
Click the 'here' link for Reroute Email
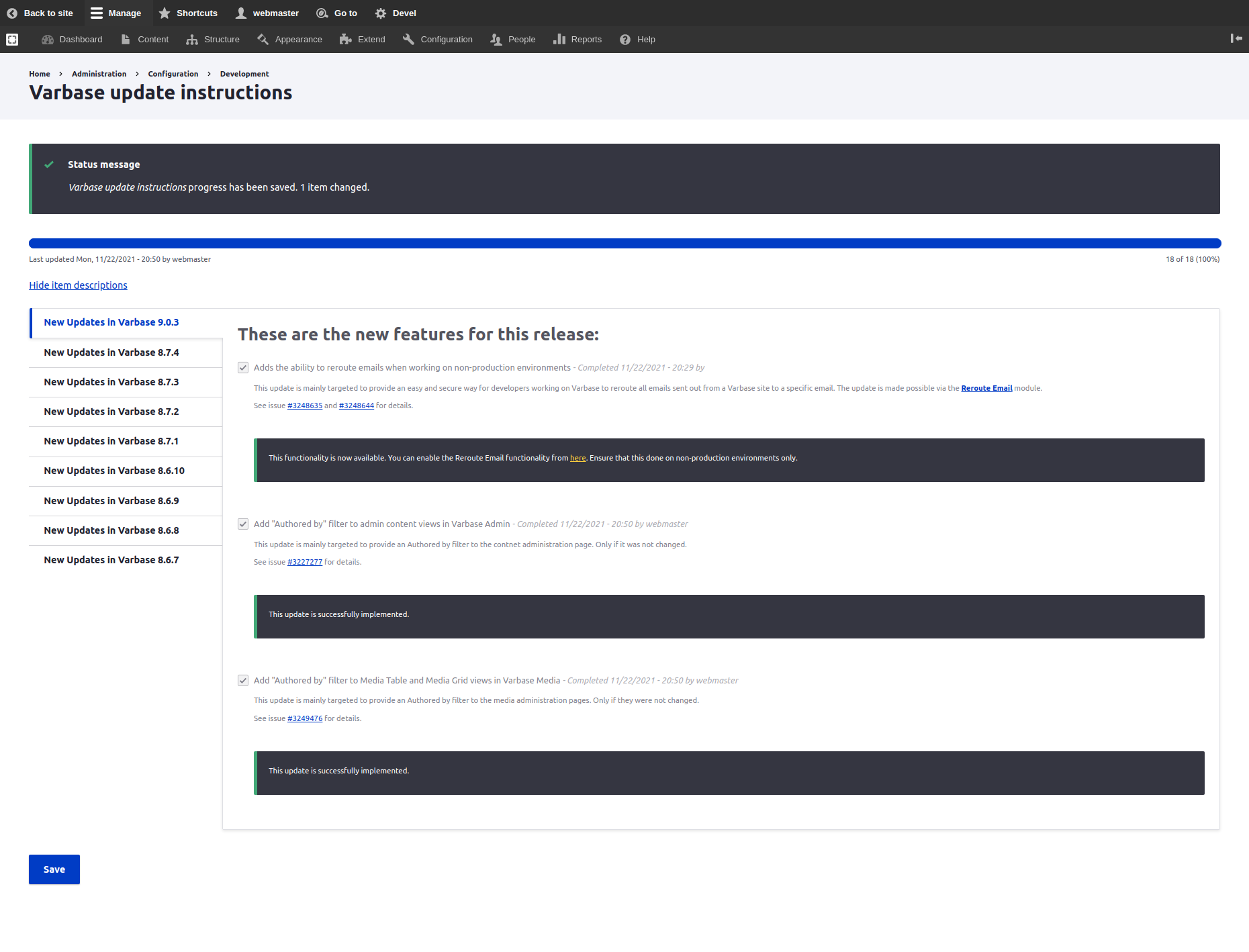pyautogui.click(x=578, y=458)
